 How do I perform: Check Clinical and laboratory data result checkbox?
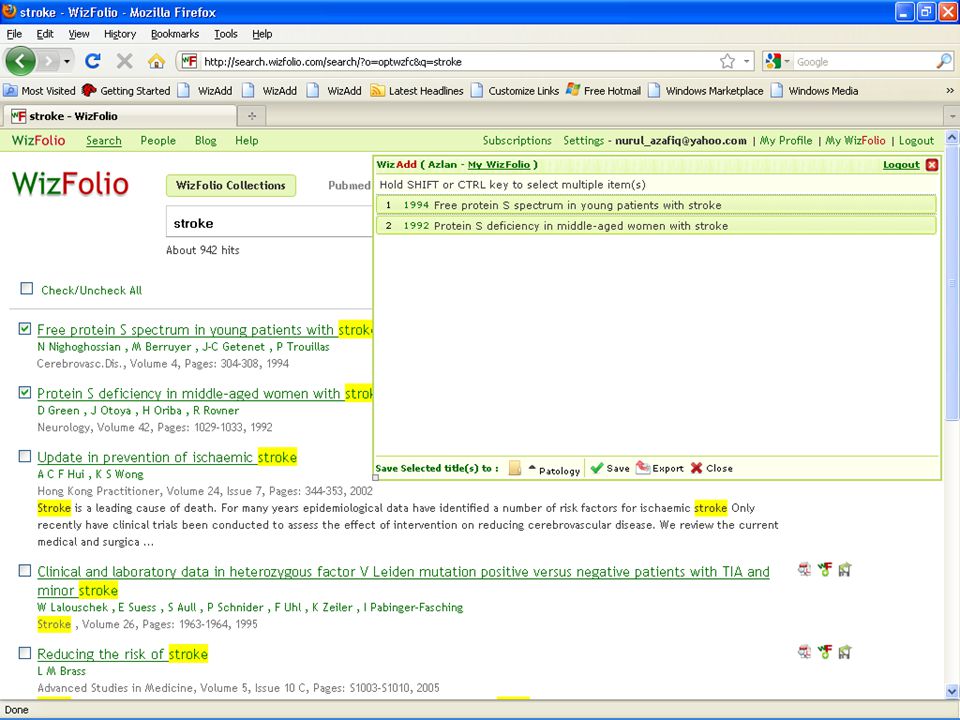click(x=24, y=571)
